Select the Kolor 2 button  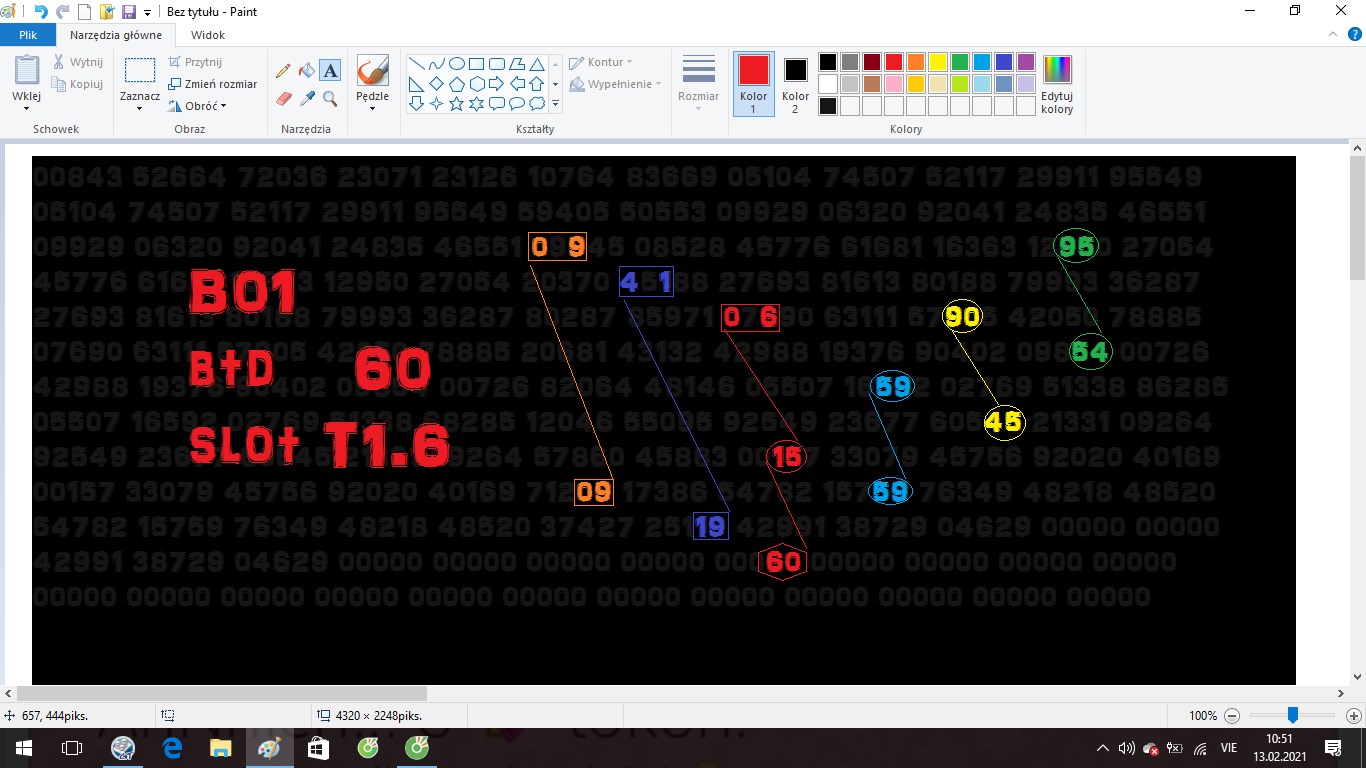pyautogui.click(x=796, y=84)
